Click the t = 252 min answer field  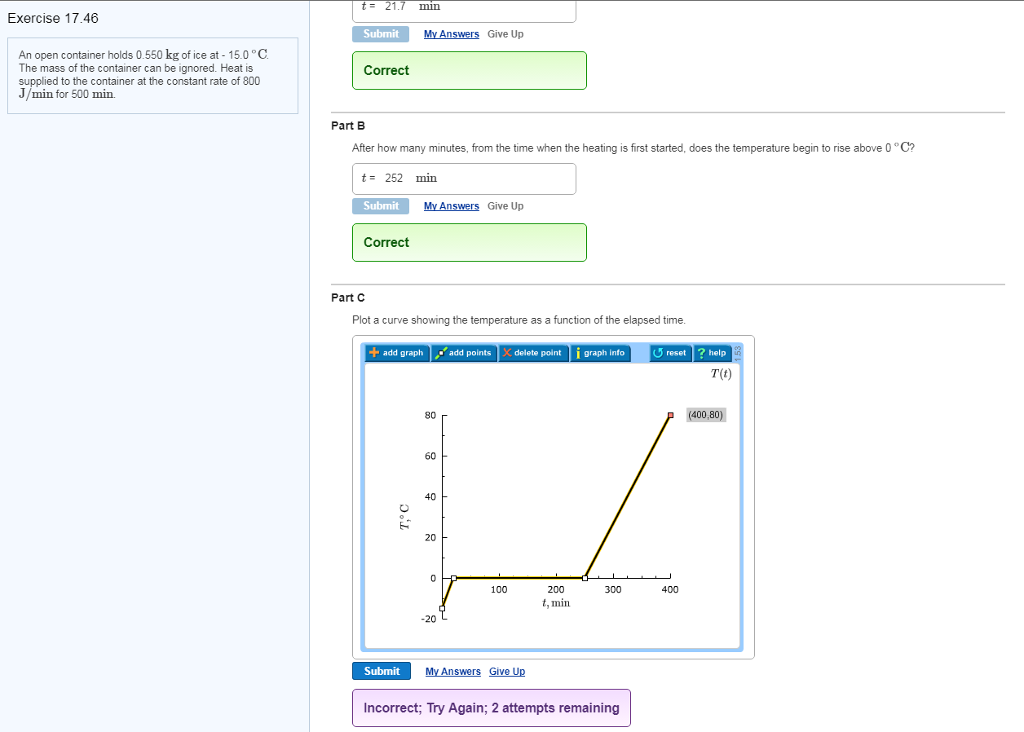(x=463, y=178)
